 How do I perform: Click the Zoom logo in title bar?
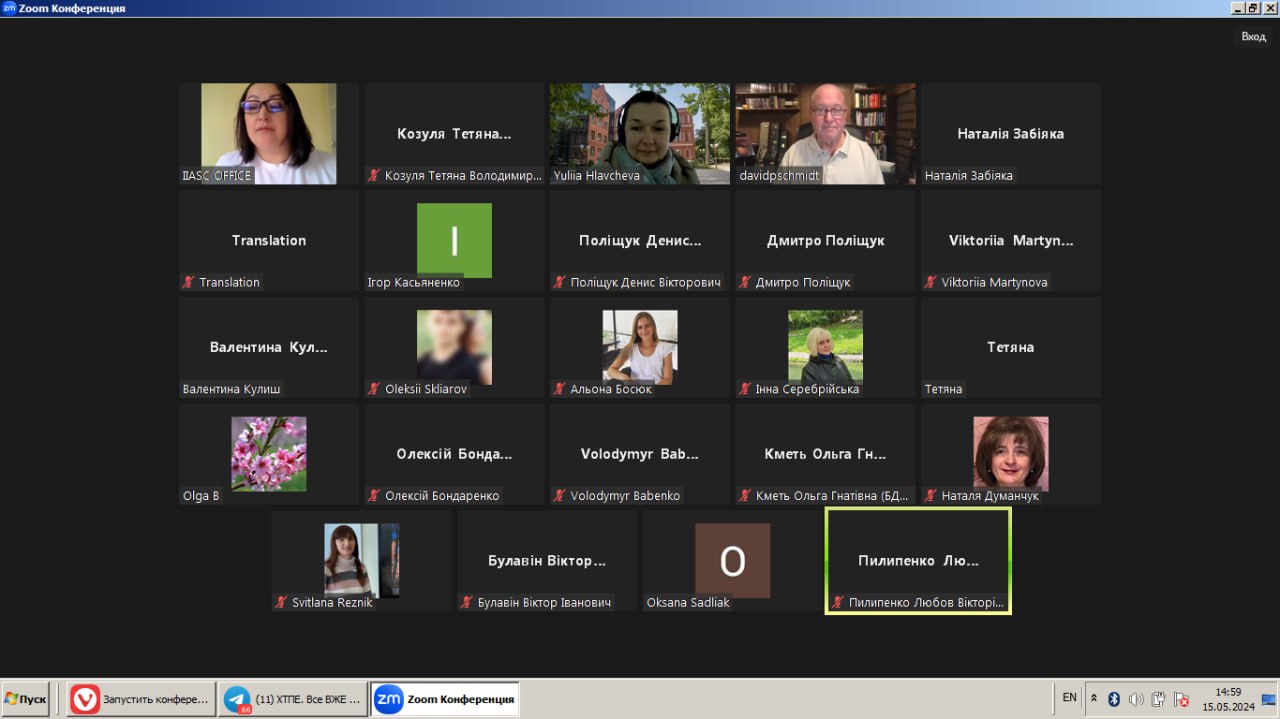pos(8,8)
